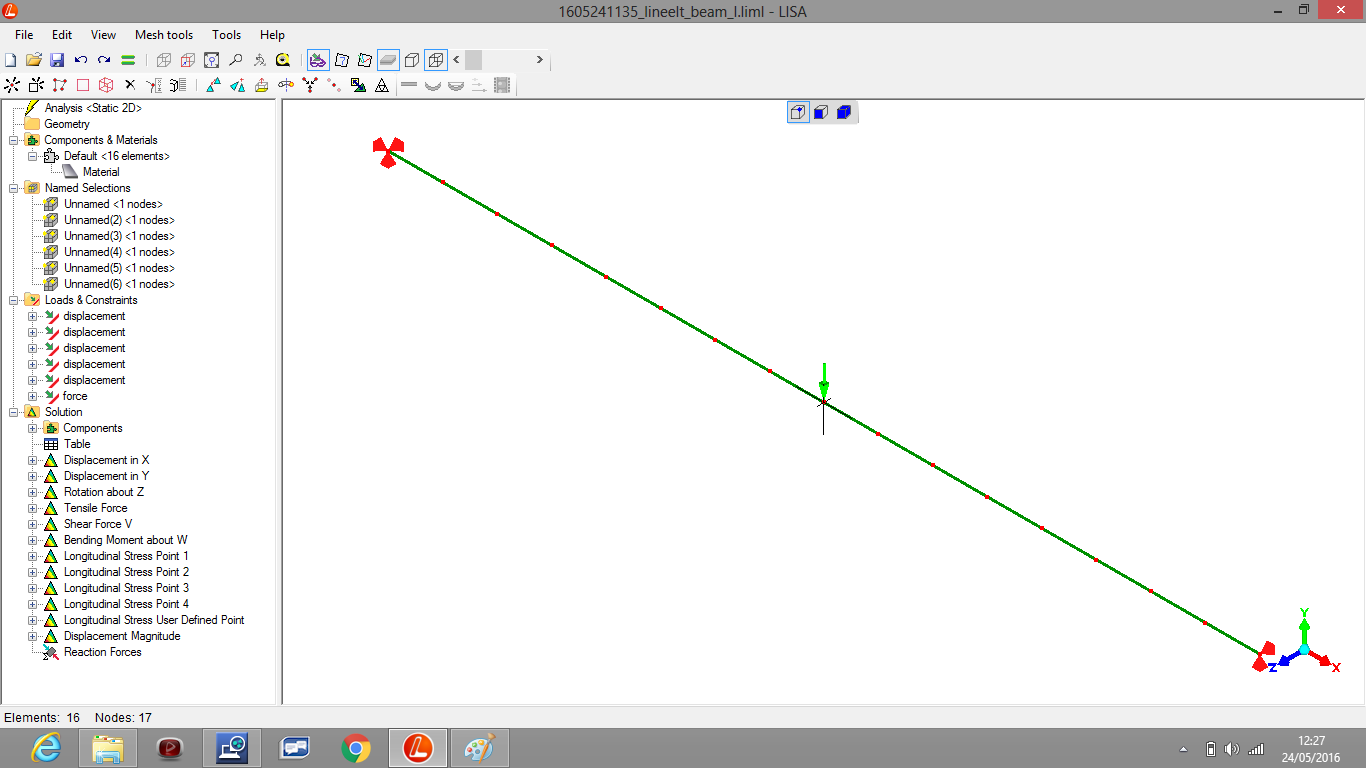Screen dimensions: 1366x768
Task: Expand the Displacement in Y result
Action: pos(33,476)
